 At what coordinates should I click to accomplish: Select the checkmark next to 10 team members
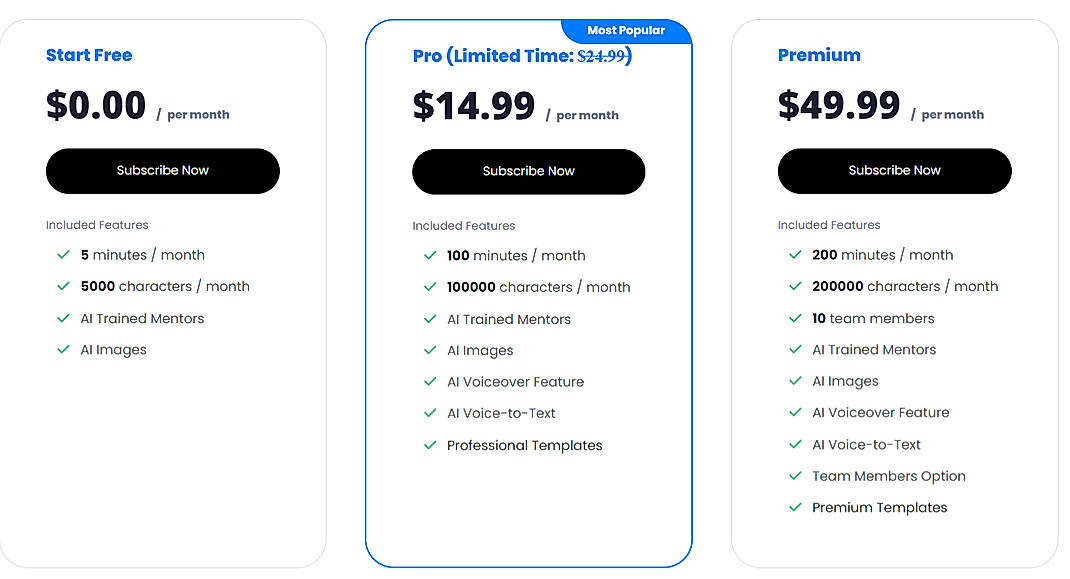click(x=795, y=318)
